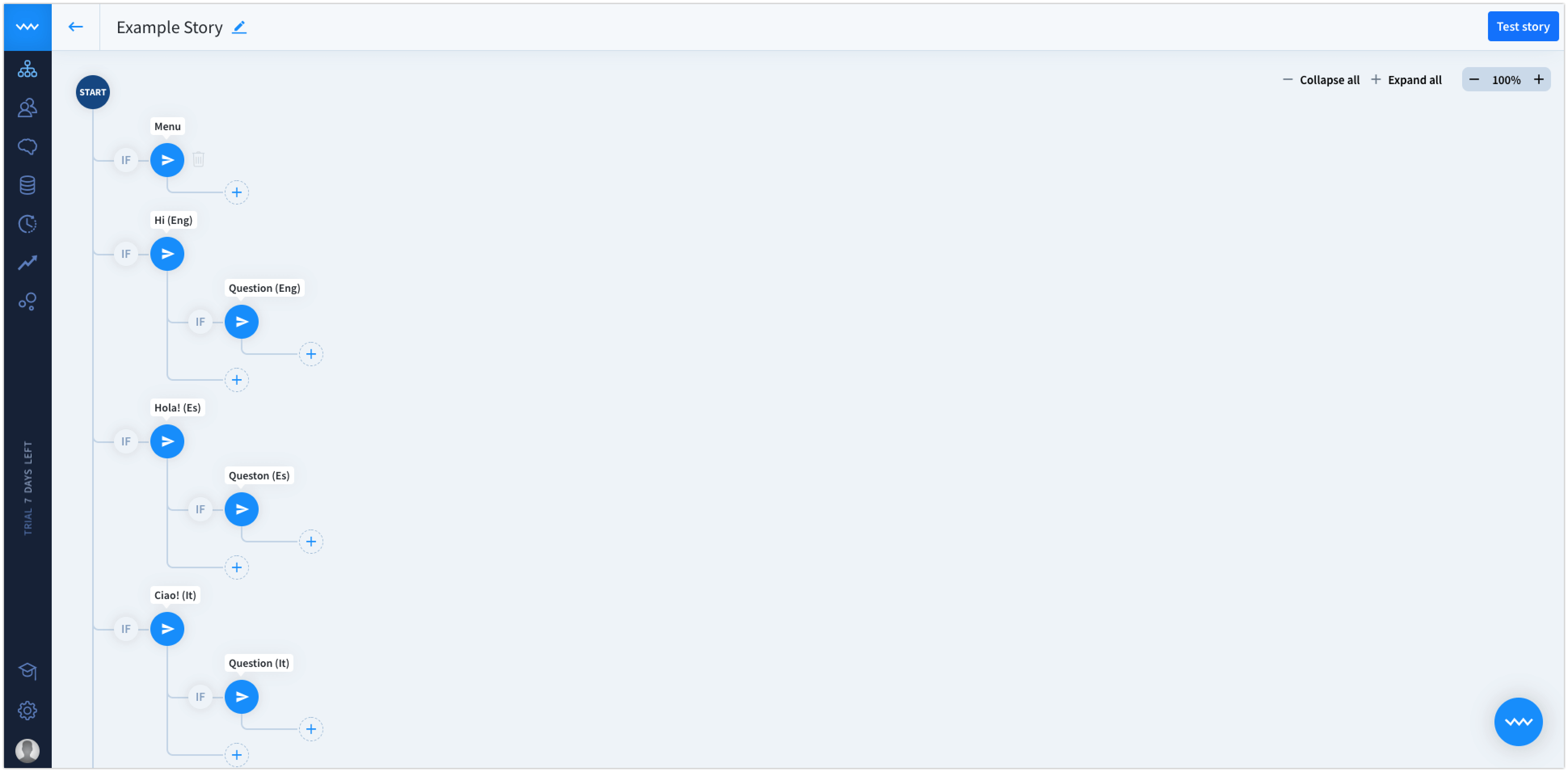Add interaction below Question (Eng)
Image resolution: width=1568 pixels, height=772 pixels.
(x=311, y=354)
